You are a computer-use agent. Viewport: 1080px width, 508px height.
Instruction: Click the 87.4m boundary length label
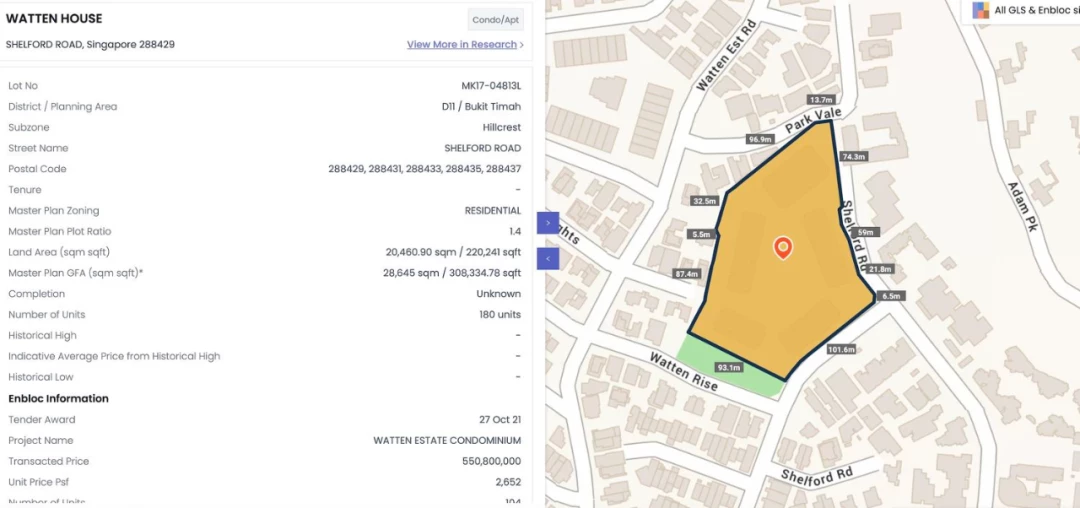687,274
